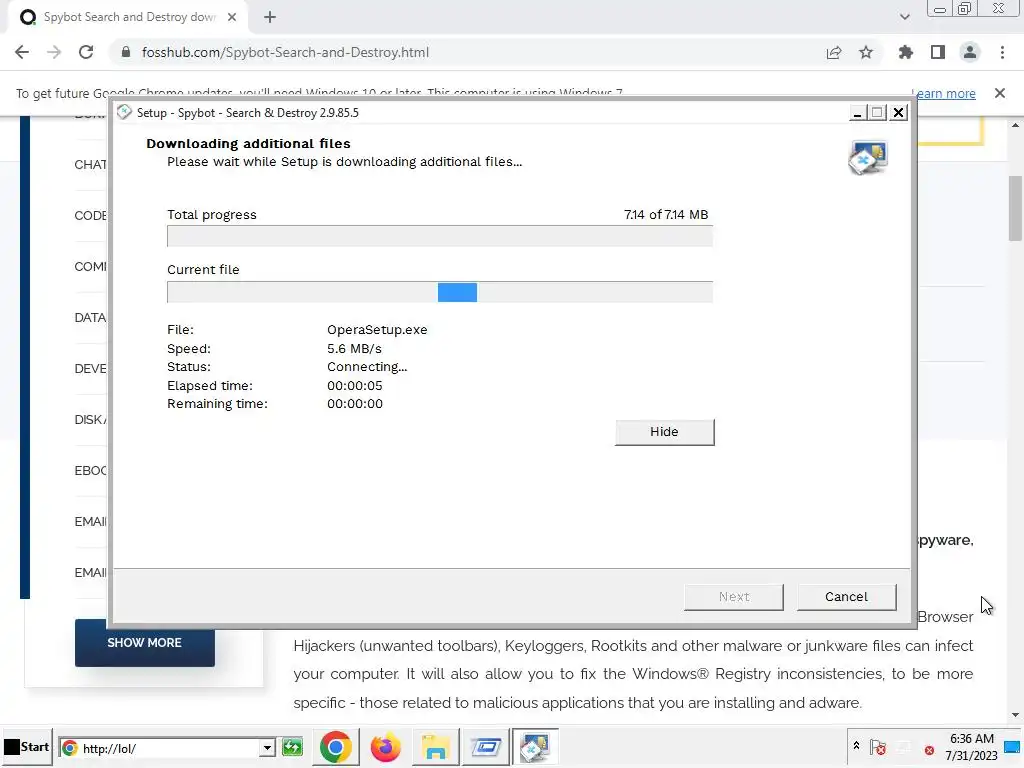Click the Current file progress bar
This screenshot has height=768, width=1024.
tap(440, 292)
